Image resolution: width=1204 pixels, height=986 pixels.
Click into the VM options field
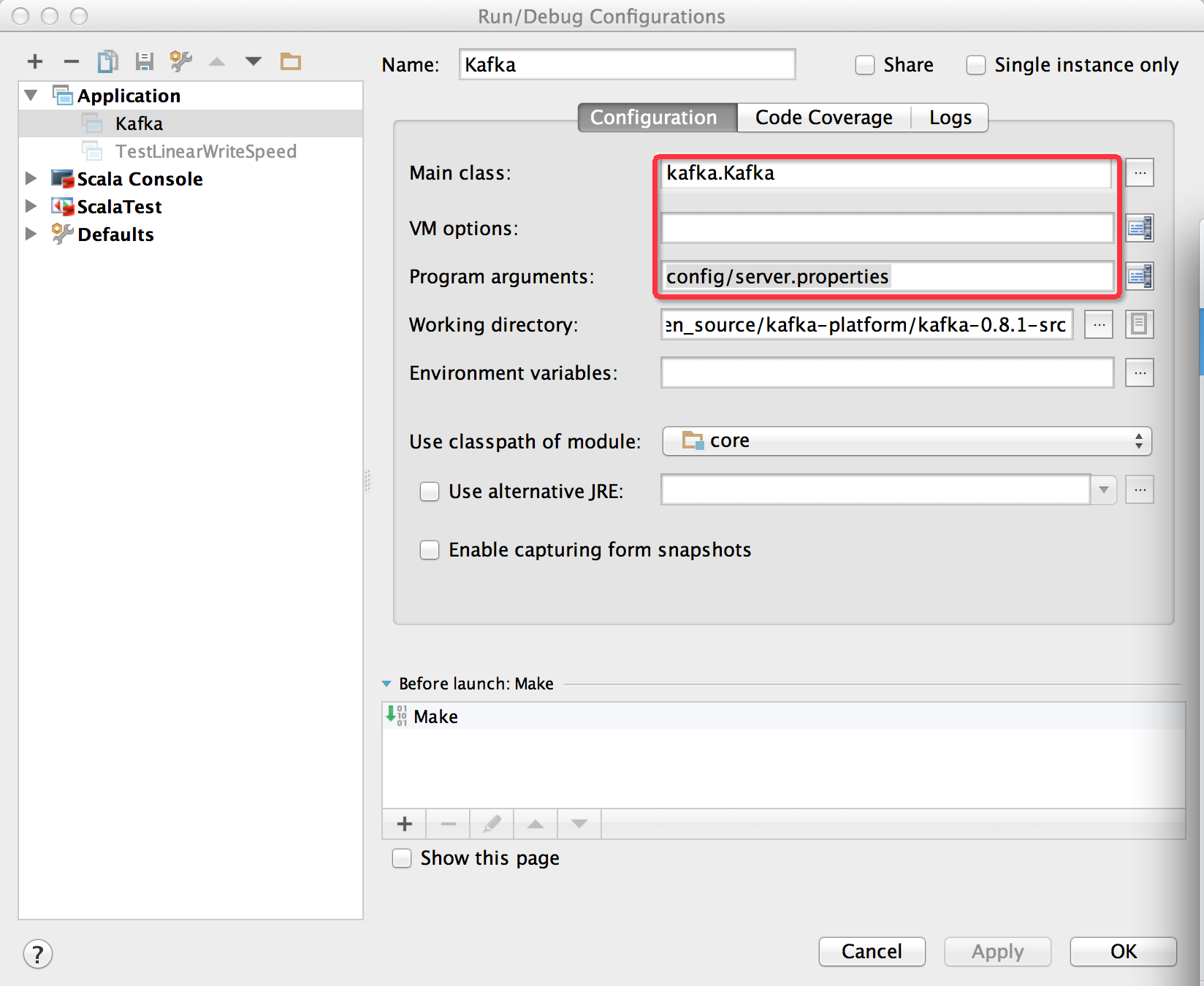tap(887, 228)
